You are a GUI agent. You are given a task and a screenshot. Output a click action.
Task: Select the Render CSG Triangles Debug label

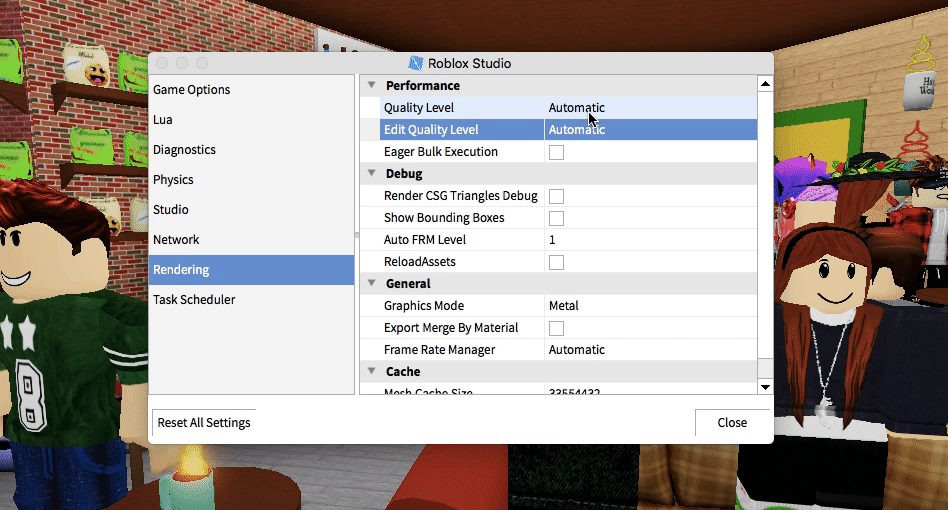(x=460, y=196)
